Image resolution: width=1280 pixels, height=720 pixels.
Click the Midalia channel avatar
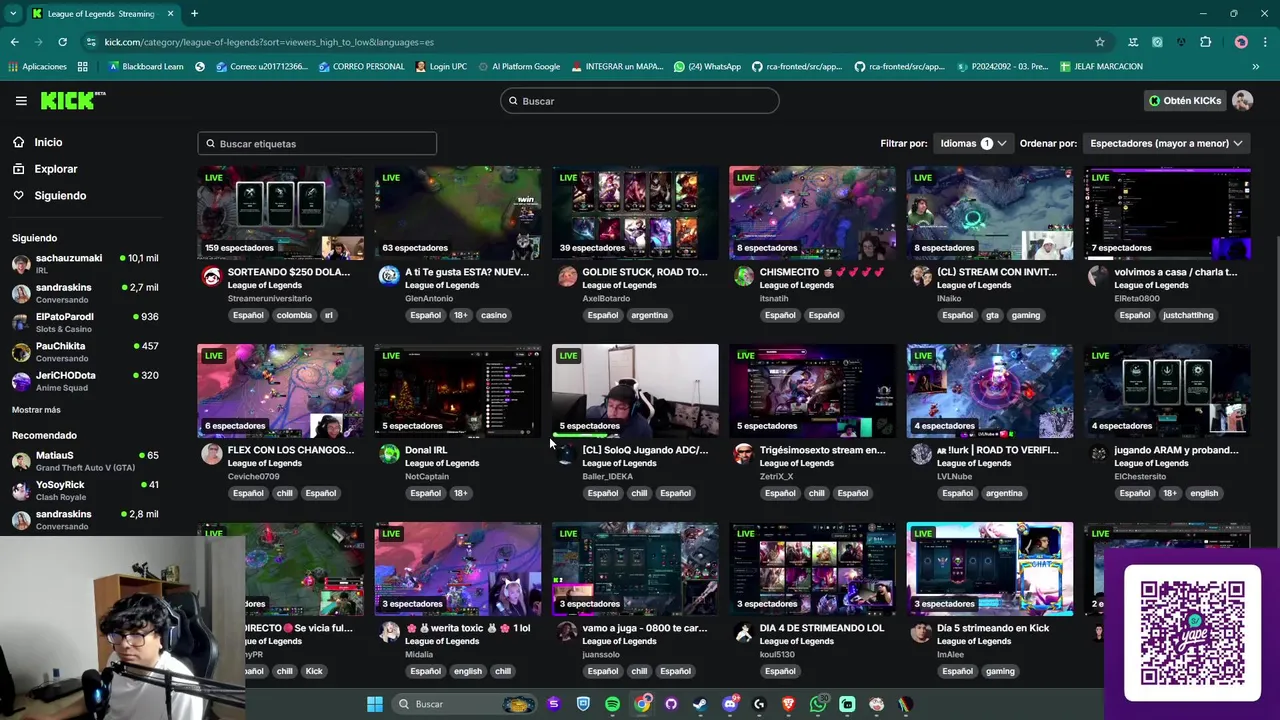coord(389,633)
